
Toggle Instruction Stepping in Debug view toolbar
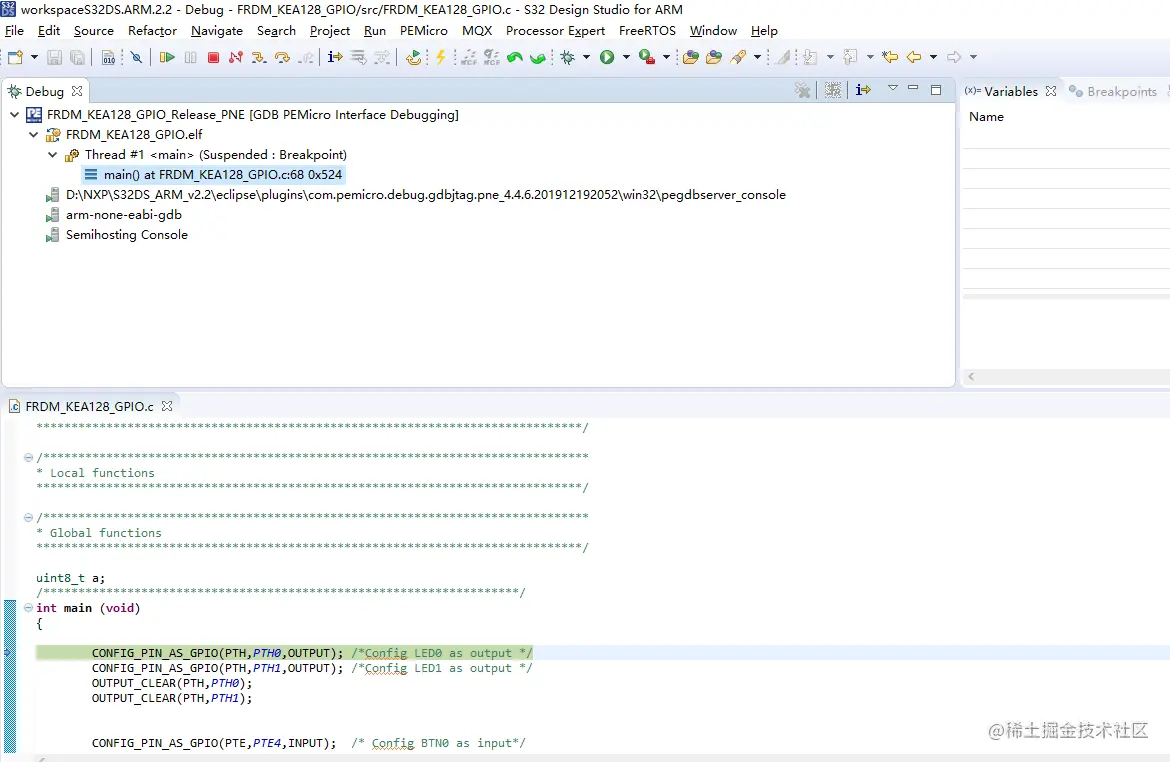863,90
